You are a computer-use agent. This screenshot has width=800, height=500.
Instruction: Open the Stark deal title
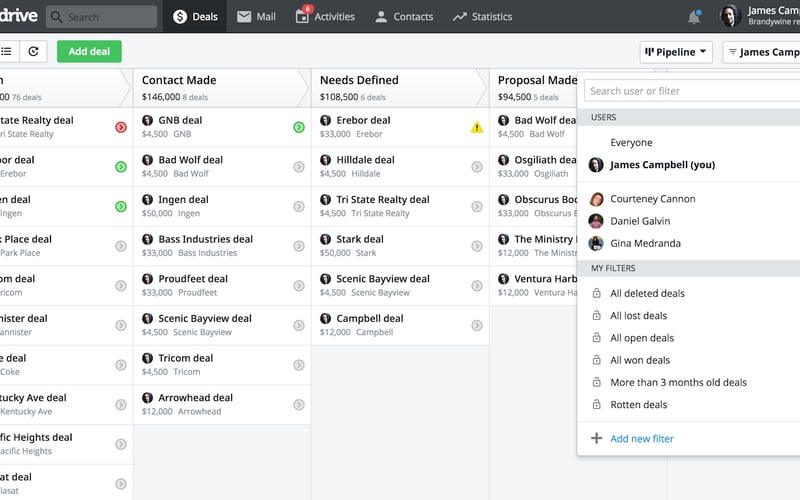[360, 239]
